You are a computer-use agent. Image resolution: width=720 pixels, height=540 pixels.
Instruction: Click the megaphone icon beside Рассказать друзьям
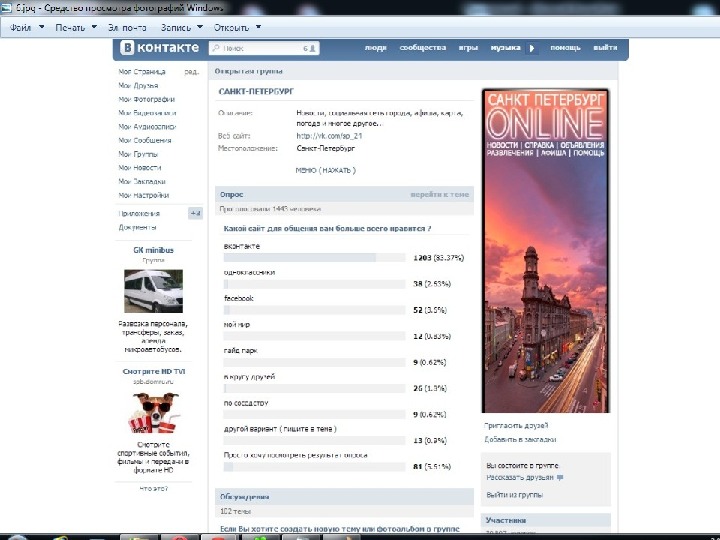(560, 478)
